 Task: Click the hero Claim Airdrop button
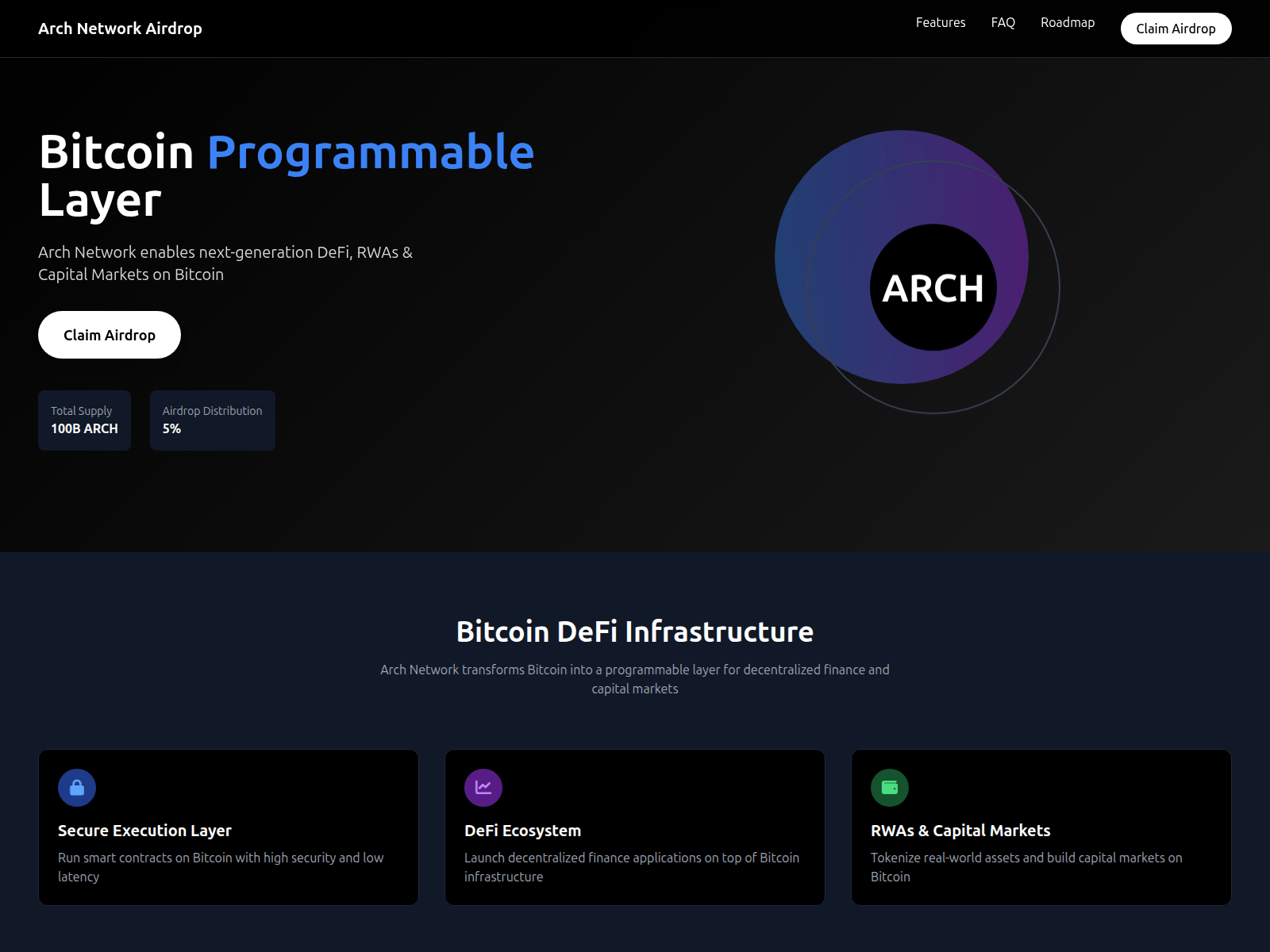[x=110, y=335]
